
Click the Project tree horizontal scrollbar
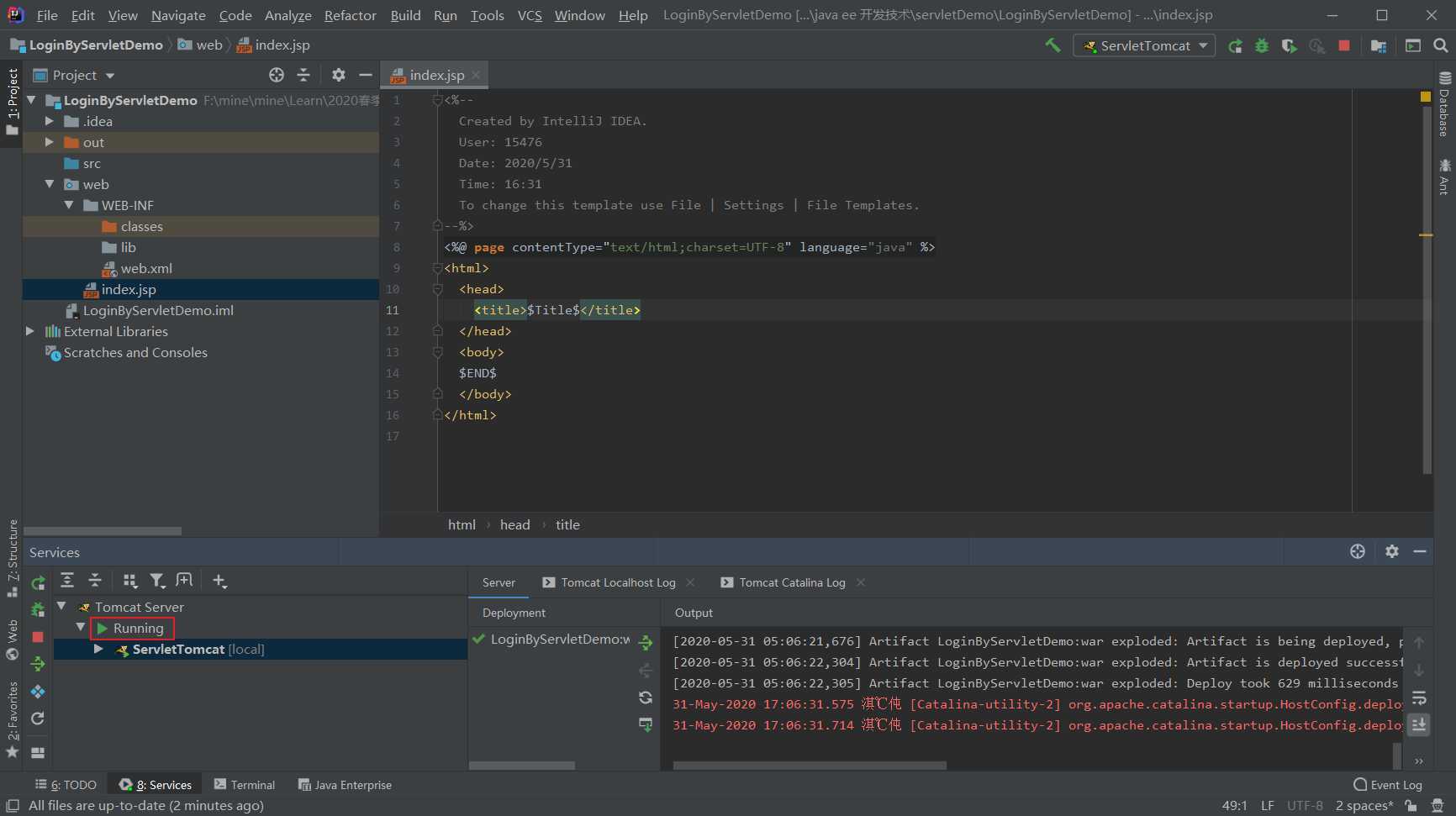click(103, 531)
